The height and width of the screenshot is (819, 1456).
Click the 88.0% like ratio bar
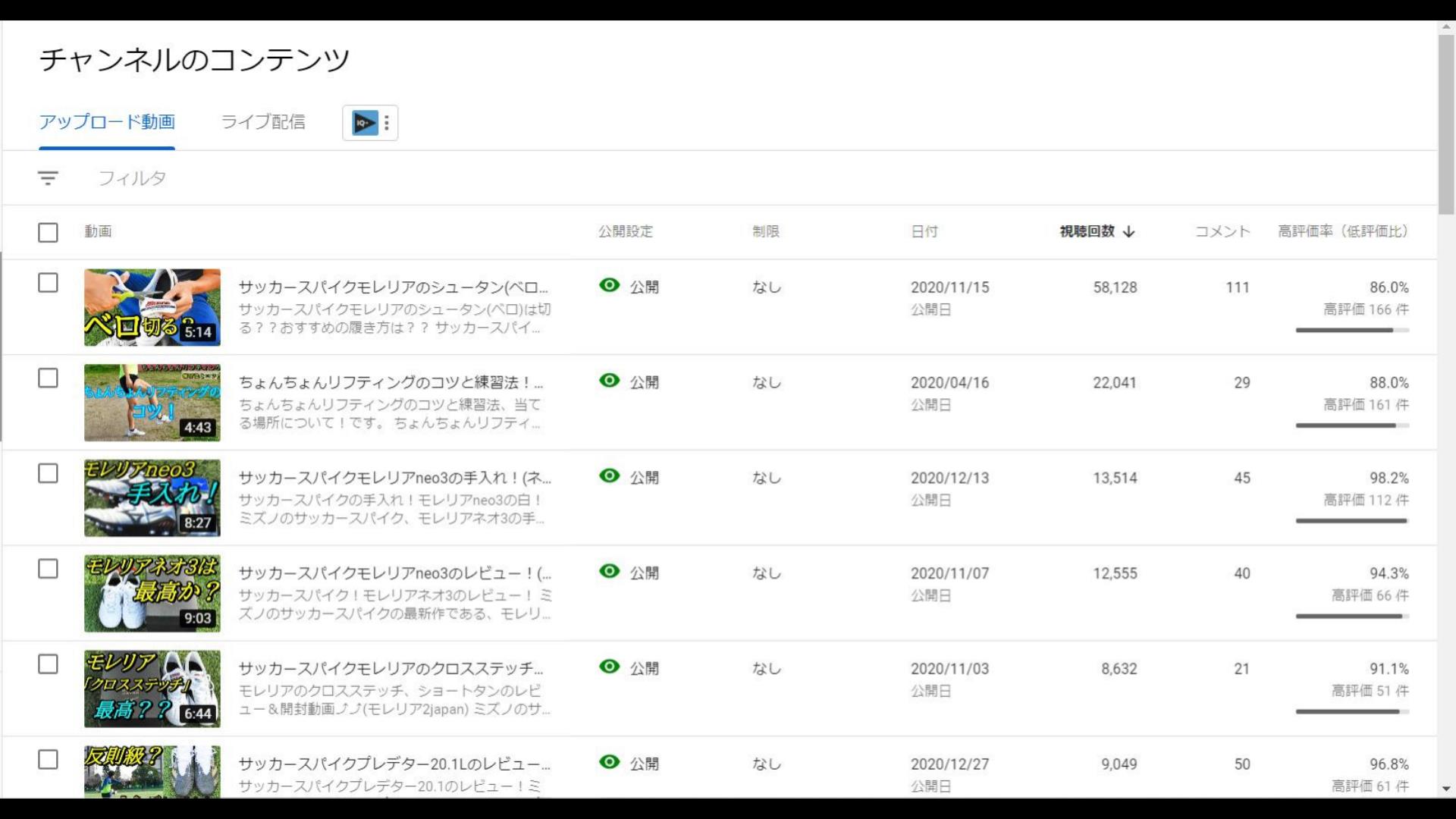tap(1352, 425)
